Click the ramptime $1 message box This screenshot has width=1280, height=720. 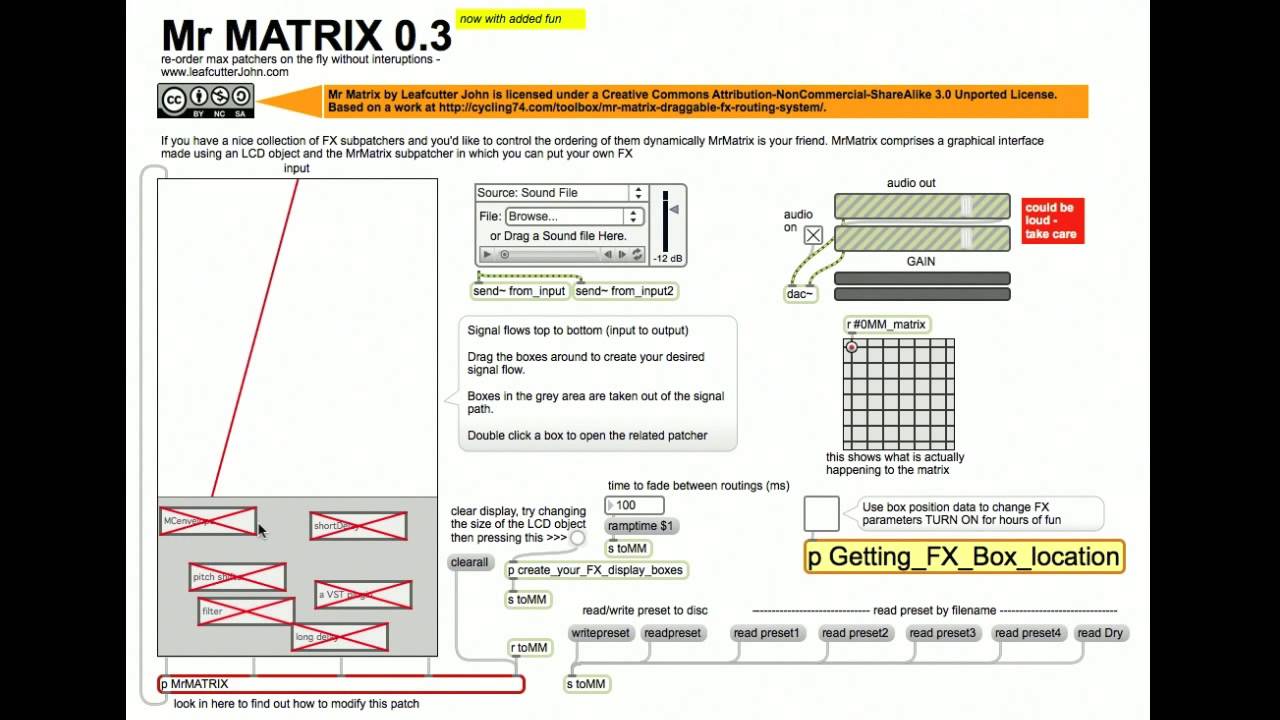tap(642, 526)
